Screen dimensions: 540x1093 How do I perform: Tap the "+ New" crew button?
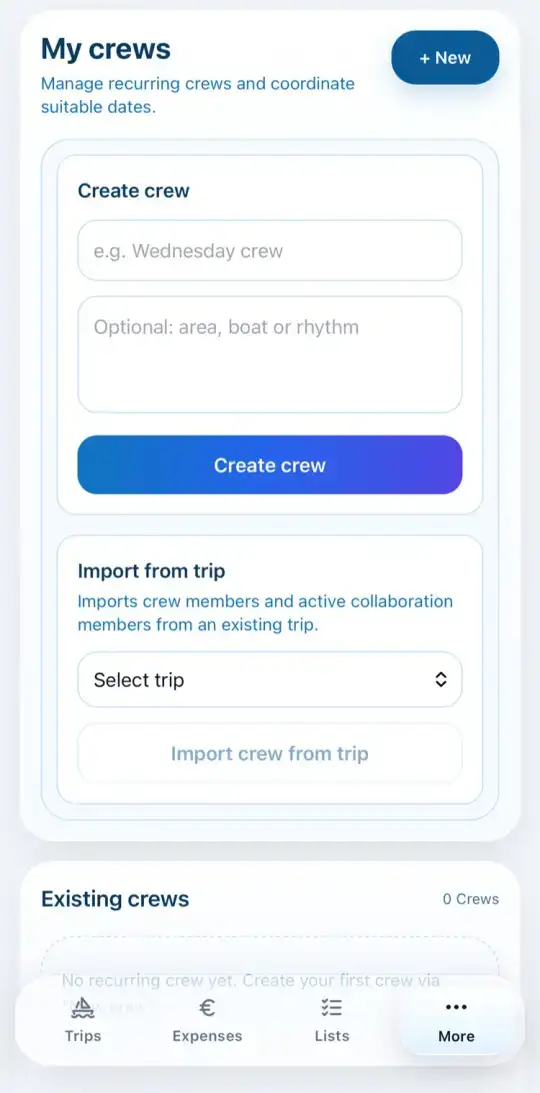pyautogui.click(x=445, y=58)
